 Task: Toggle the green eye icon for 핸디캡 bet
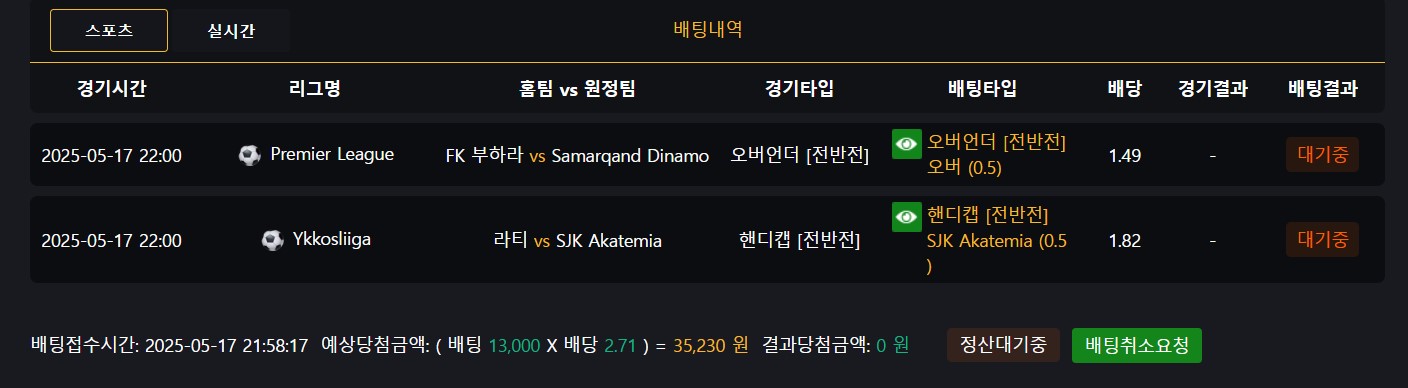click(906, 216)
